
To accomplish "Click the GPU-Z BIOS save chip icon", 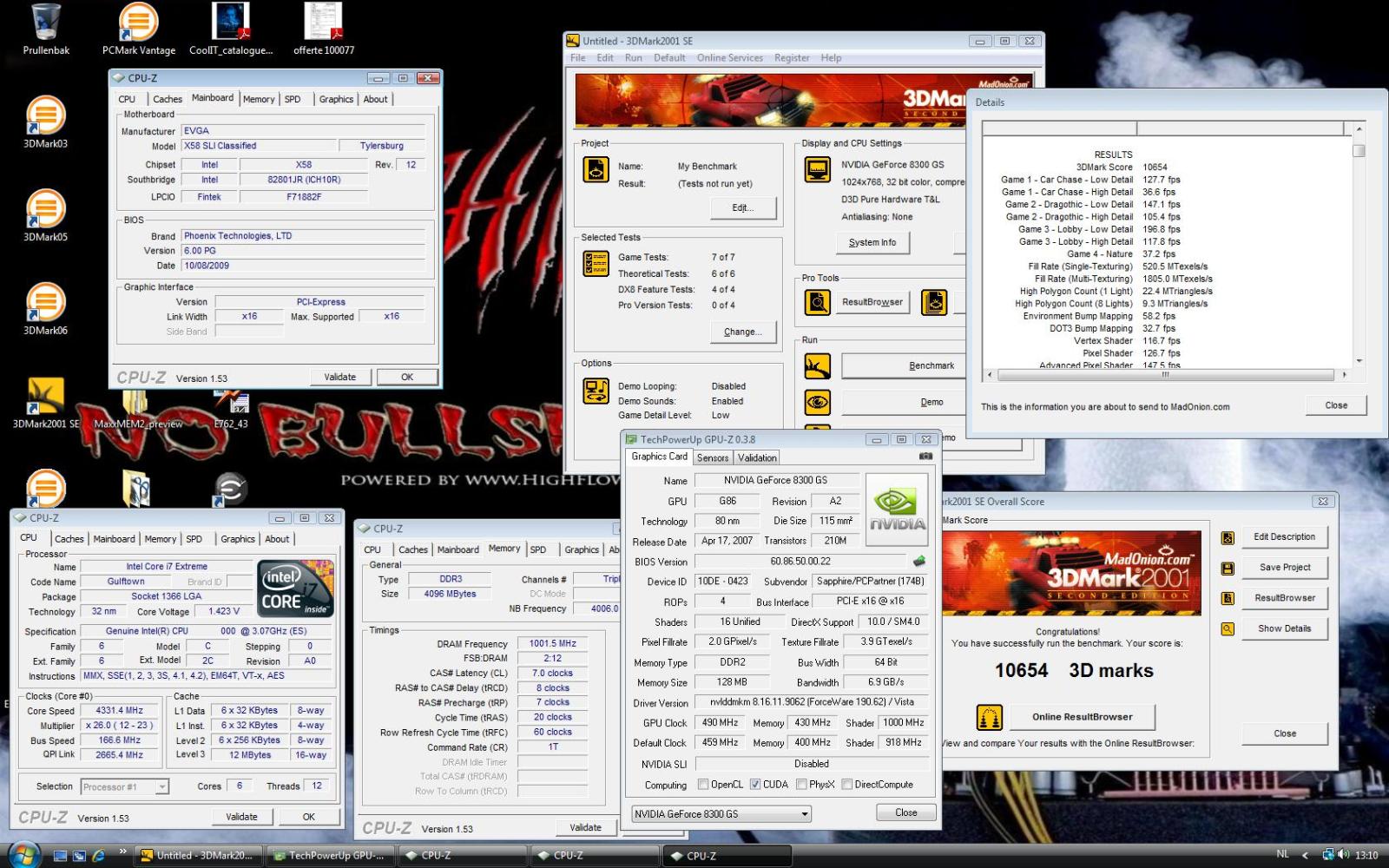I will [919, 561].
